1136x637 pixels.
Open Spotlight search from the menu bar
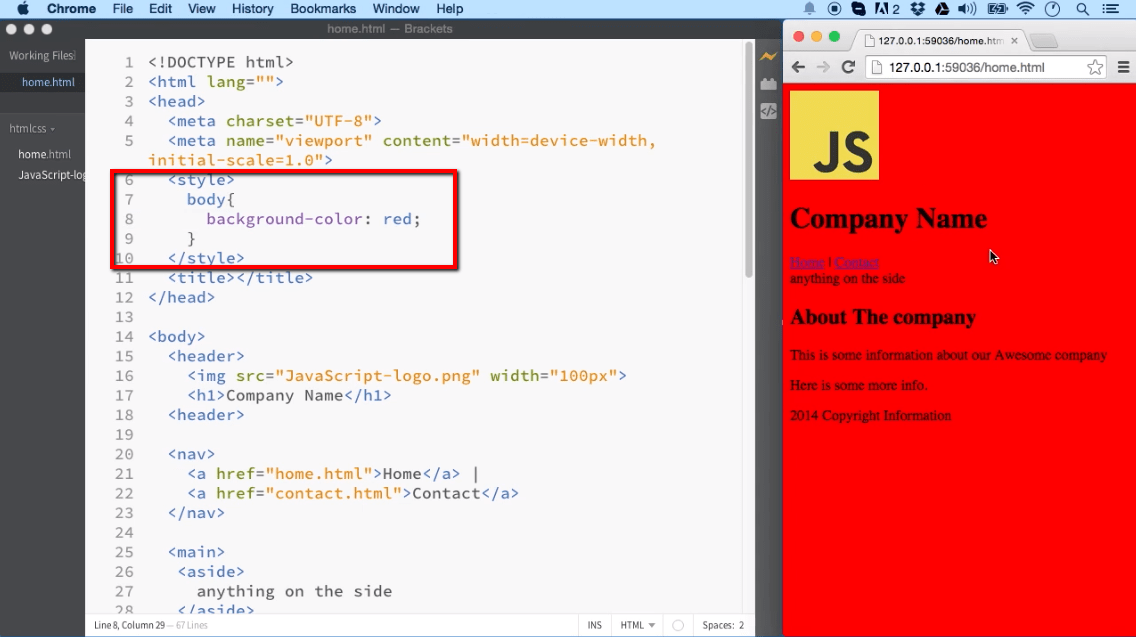click(1082, 9)
